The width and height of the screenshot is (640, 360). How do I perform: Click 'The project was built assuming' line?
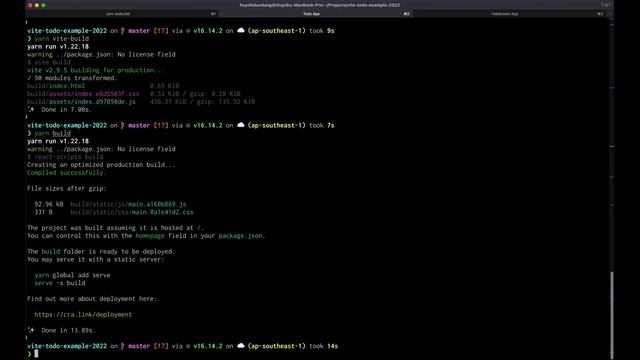115,228
